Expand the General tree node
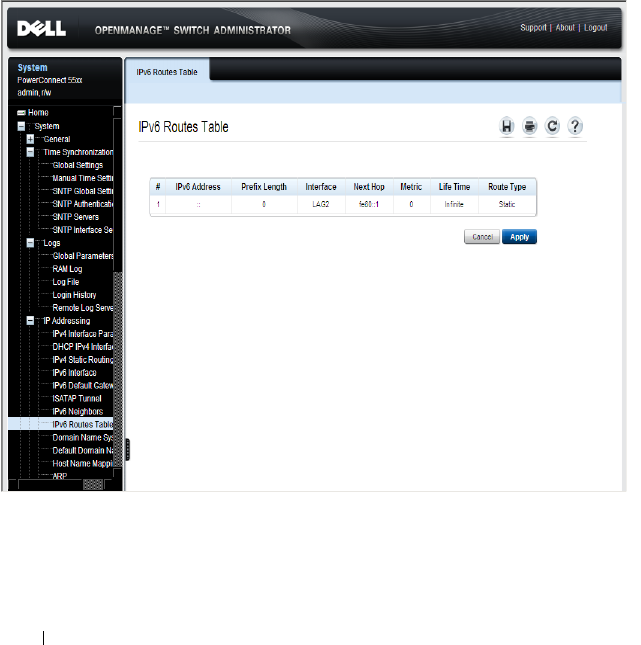This screenshot has width=641, height=645. click(x=30, y=139)
